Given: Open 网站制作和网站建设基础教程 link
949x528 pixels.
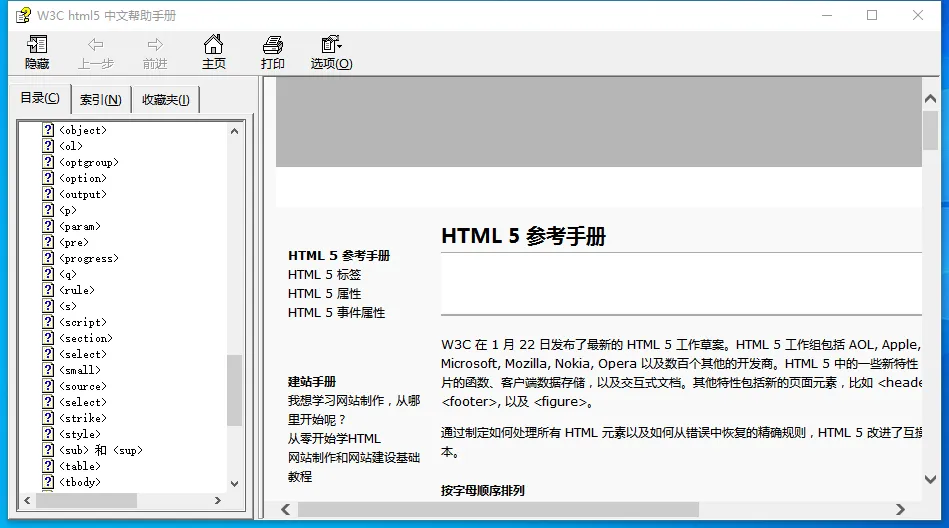Looking at the screenshot, I should point(354,467).
